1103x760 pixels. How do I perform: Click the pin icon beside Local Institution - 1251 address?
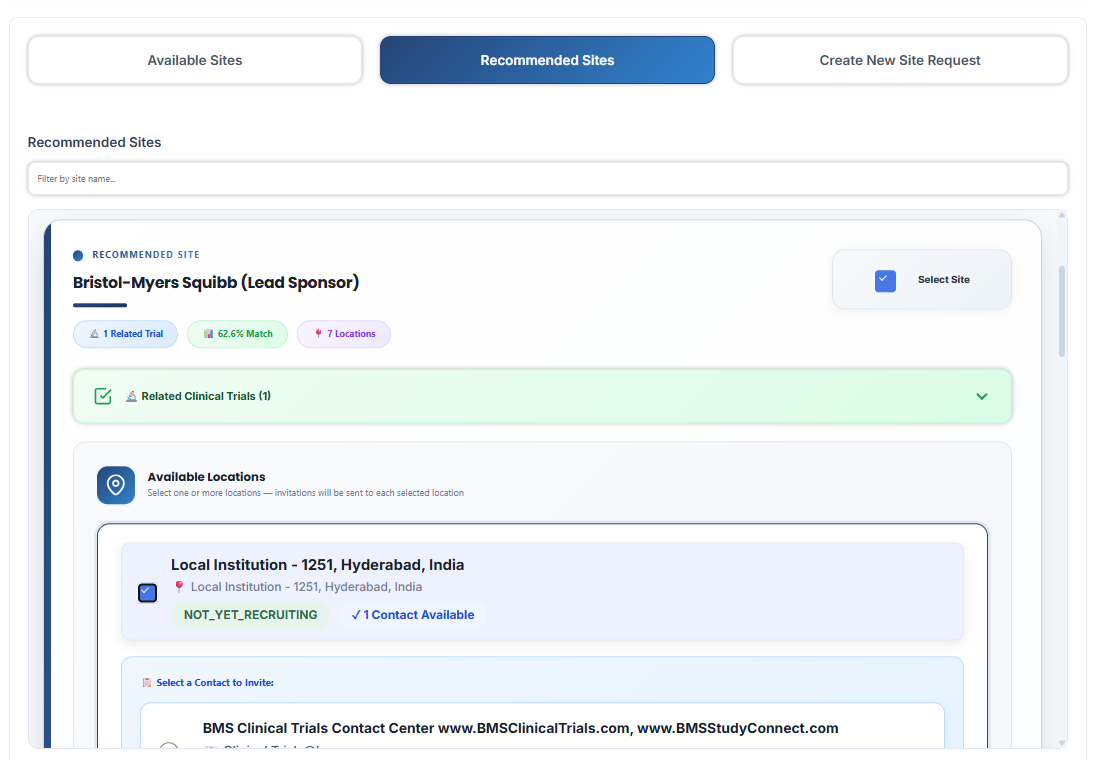point(179,587)
